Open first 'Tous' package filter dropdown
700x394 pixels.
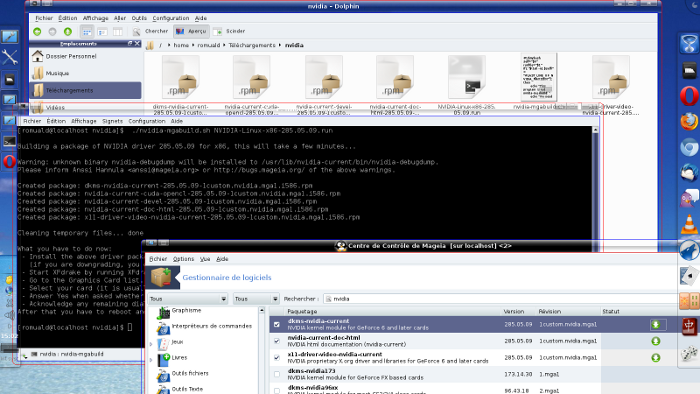click(188, 299)
